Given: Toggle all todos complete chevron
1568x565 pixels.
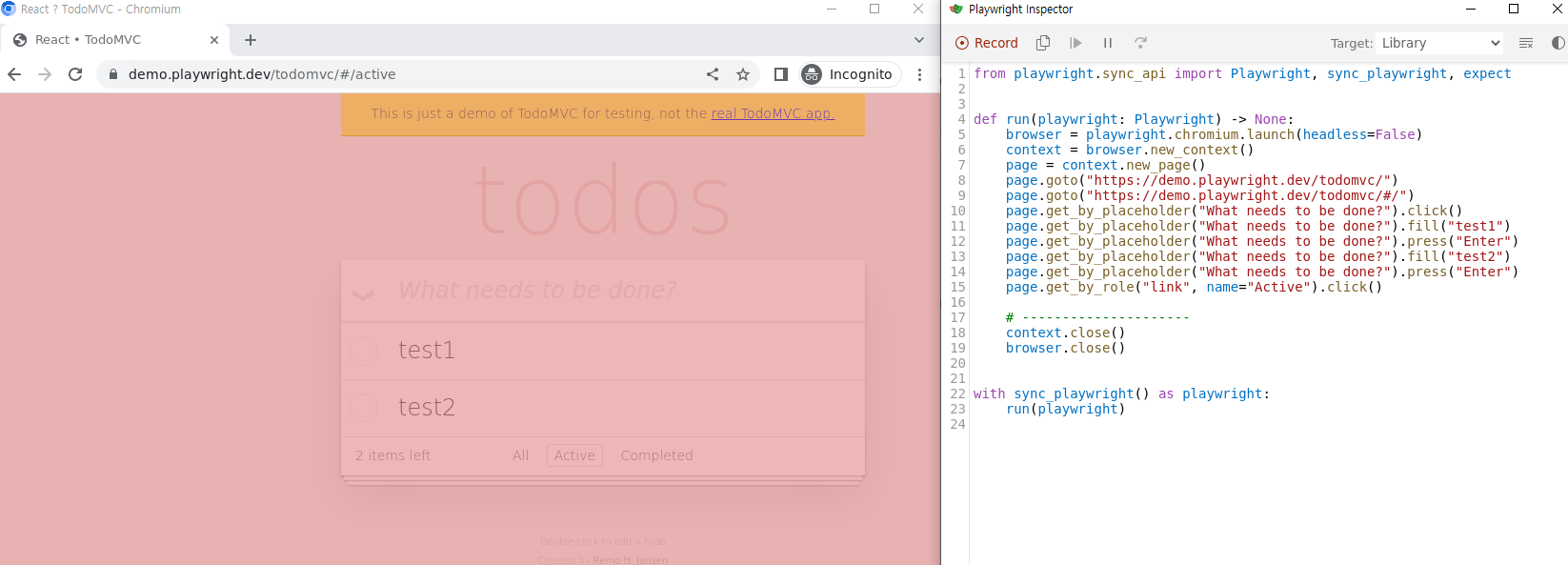Looking at the screenshot, I should click(363, 294).
